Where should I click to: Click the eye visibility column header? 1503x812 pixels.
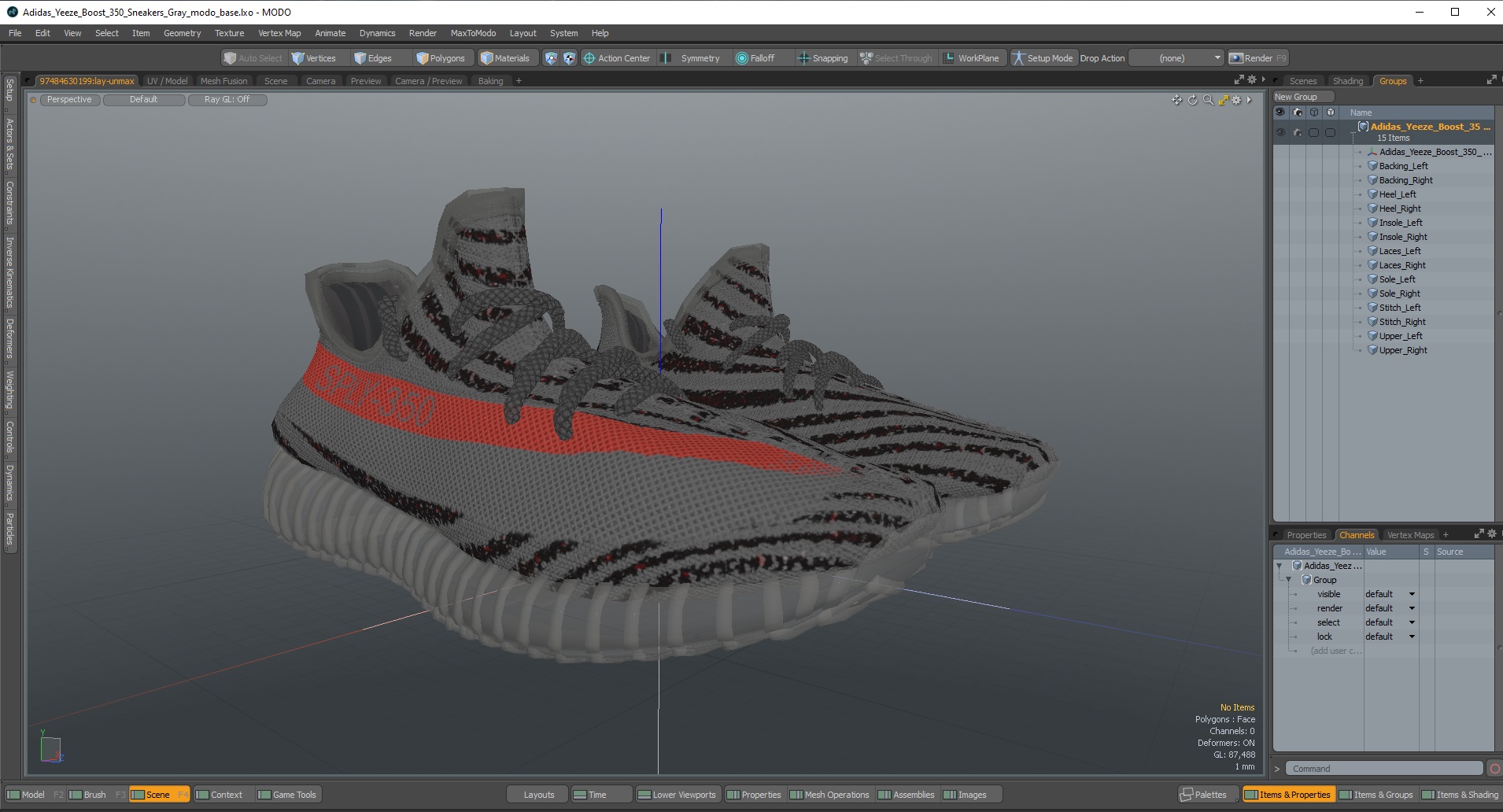[1280, 113]
